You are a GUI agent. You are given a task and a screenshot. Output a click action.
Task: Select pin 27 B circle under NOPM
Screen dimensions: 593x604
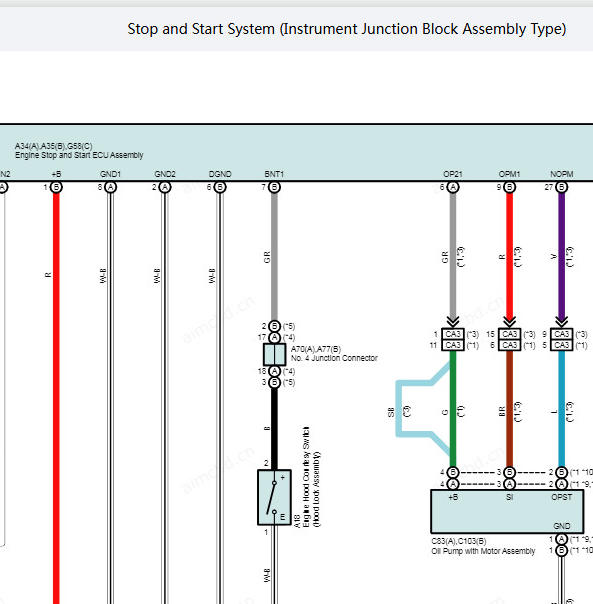pos(562,187)
